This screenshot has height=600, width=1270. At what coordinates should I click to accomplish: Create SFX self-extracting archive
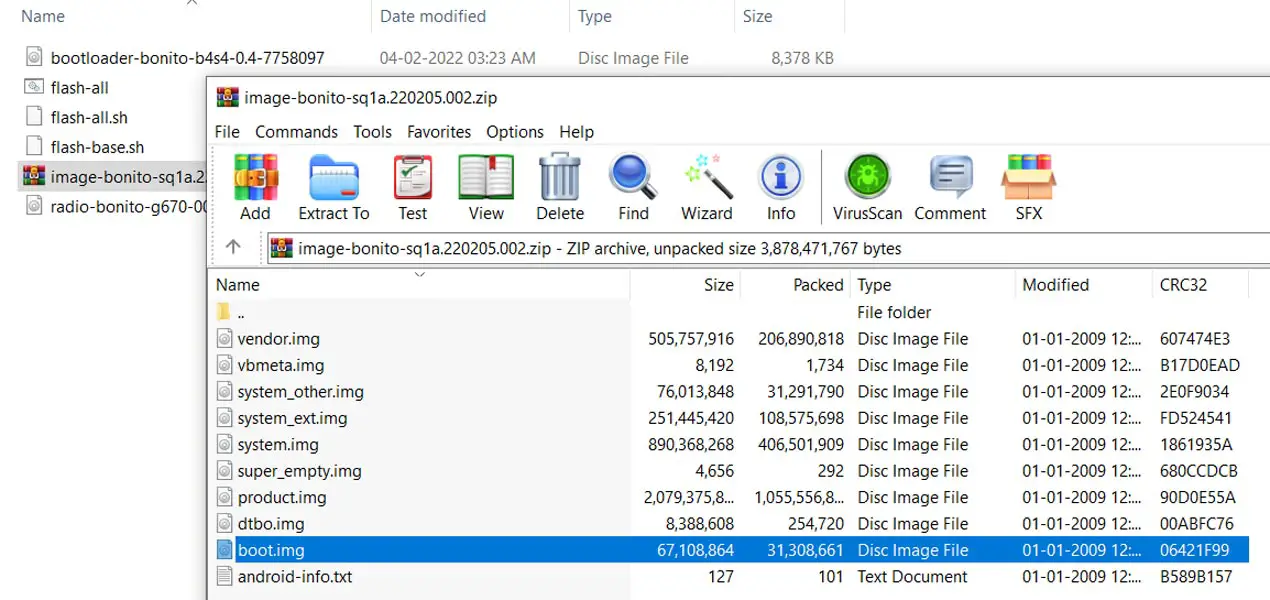(1029, 178)
